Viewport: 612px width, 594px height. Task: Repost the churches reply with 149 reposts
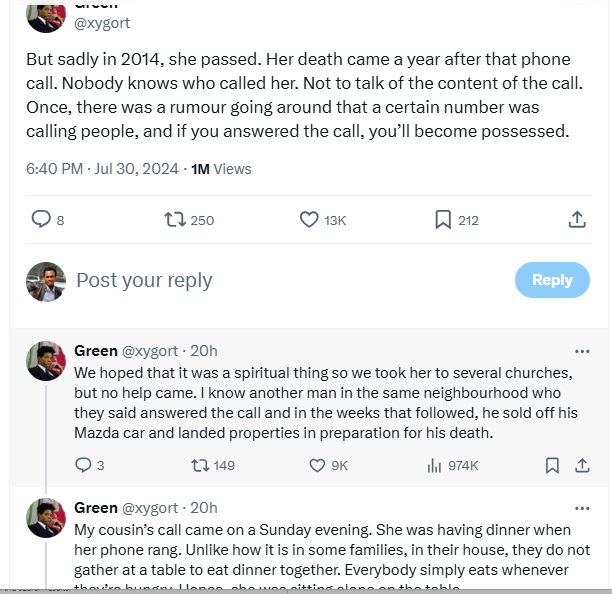click(199, 465)
